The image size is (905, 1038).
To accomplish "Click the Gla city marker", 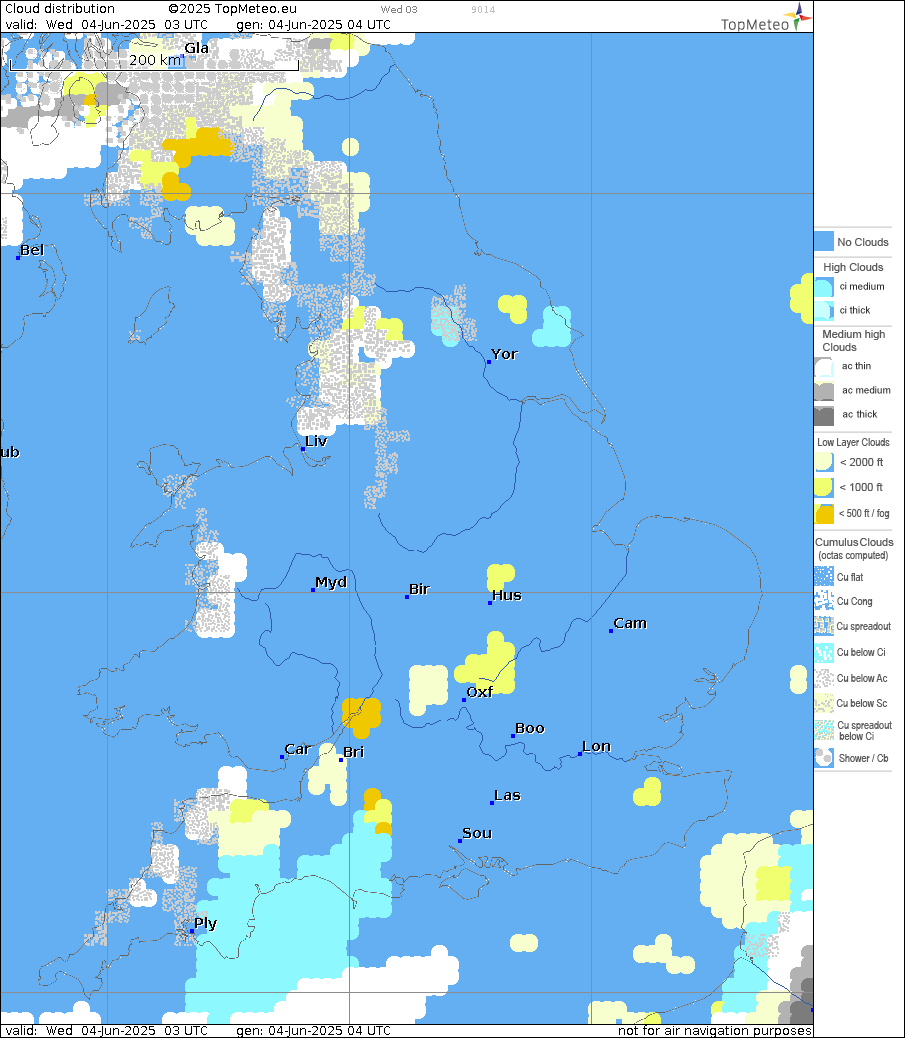I will click(183, 56).
